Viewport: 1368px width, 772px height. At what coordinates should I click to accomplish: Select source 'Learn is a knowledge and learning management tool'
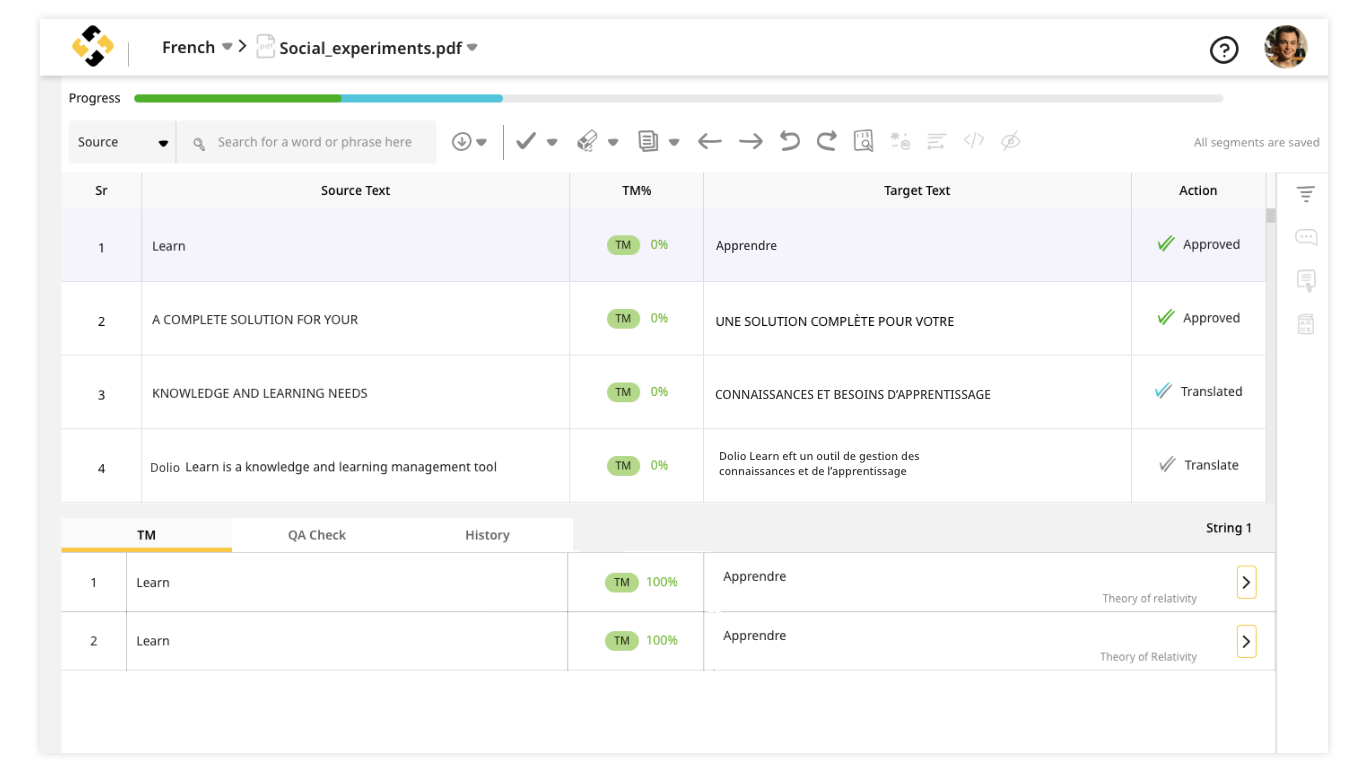[x=341, y=466]
